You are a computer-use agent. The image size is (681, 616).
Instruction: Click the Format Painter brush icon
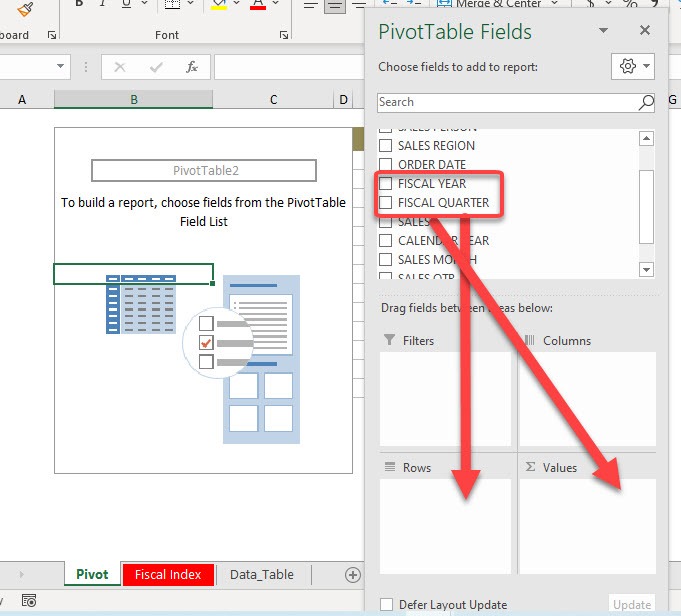point(25,9)
